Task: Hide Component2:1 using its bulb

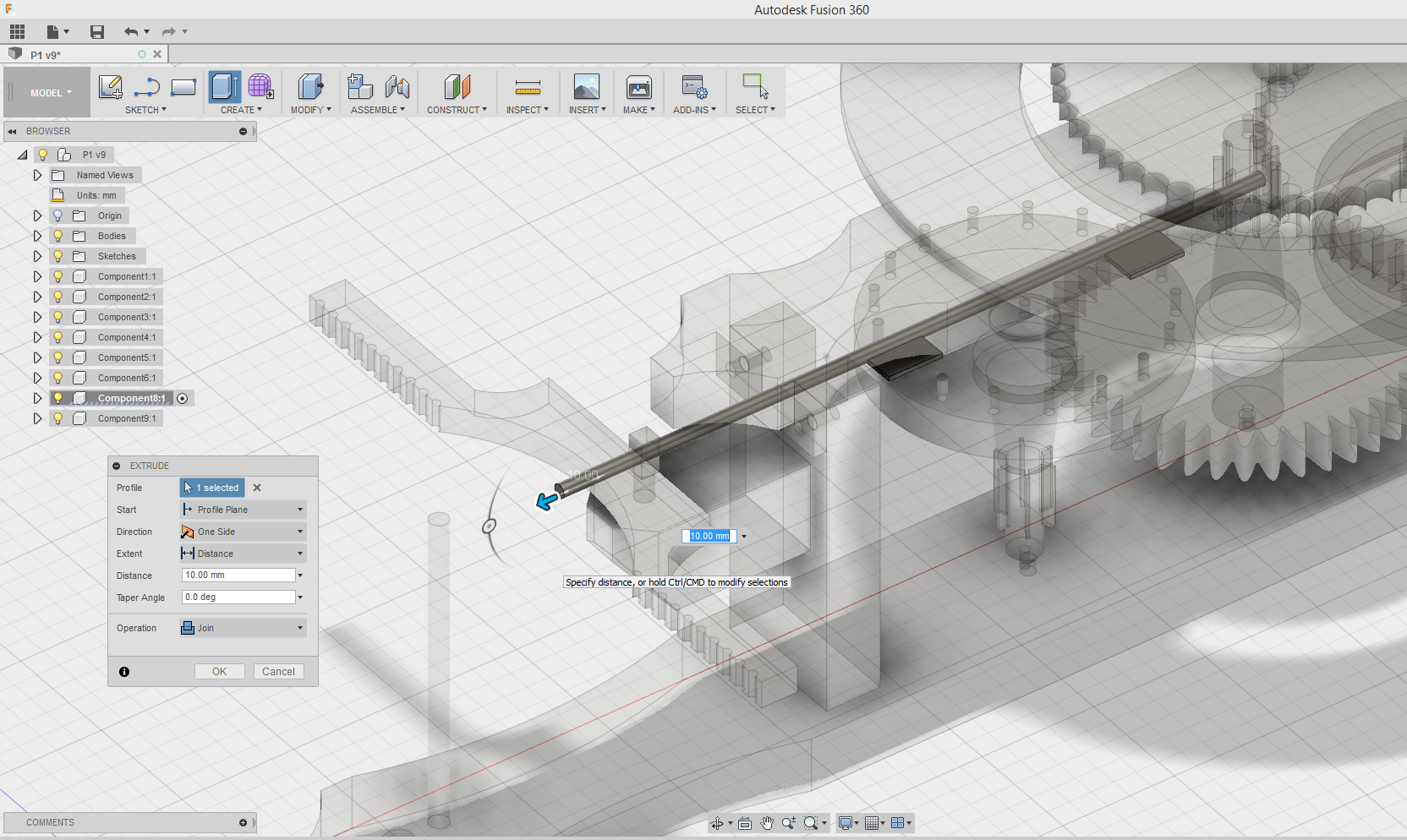Action: tap(58, 297)
